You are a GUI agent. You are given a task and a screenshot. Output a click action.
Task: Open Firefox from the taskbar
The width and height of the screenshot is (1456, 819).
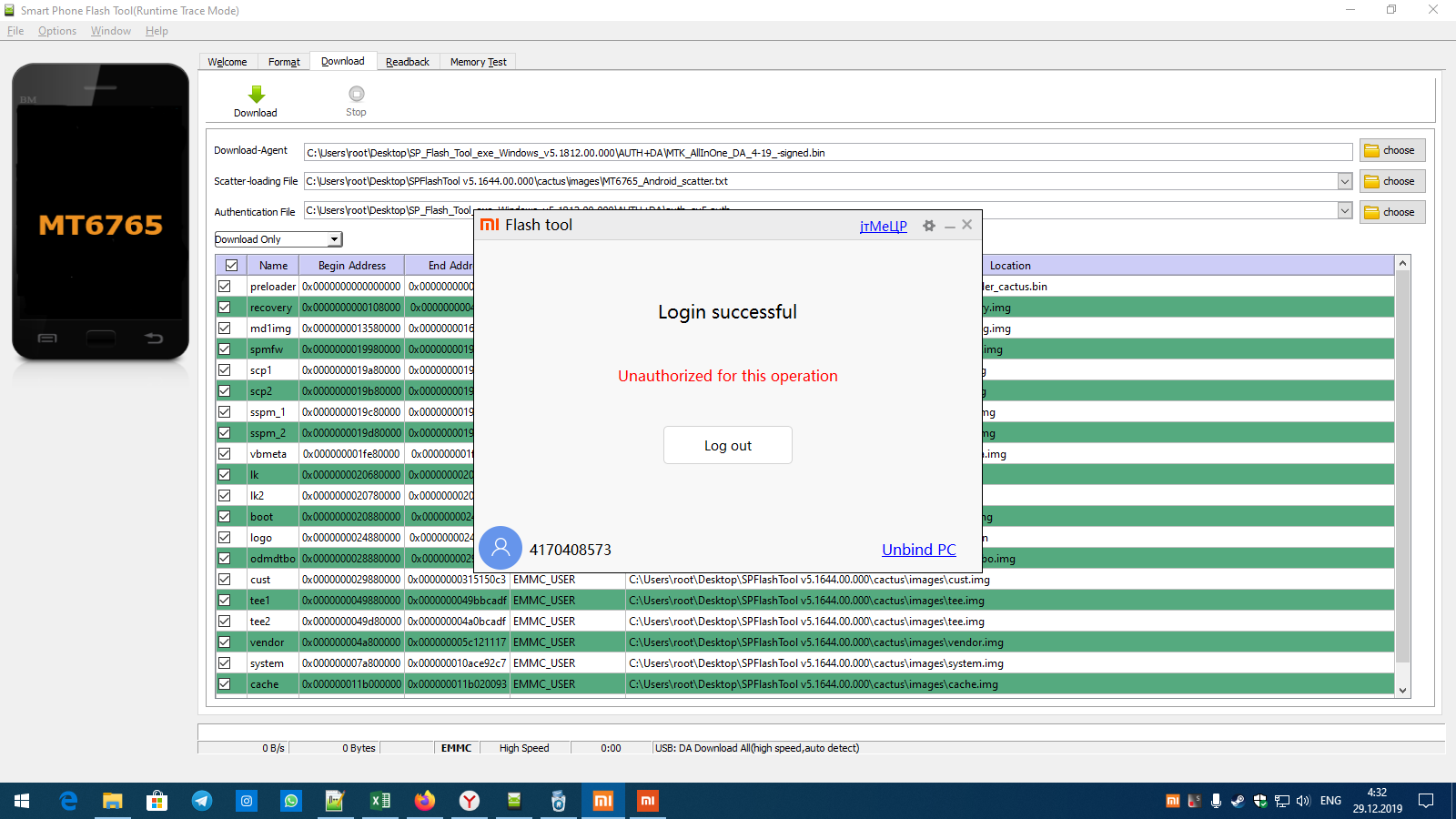pos(425,801)
